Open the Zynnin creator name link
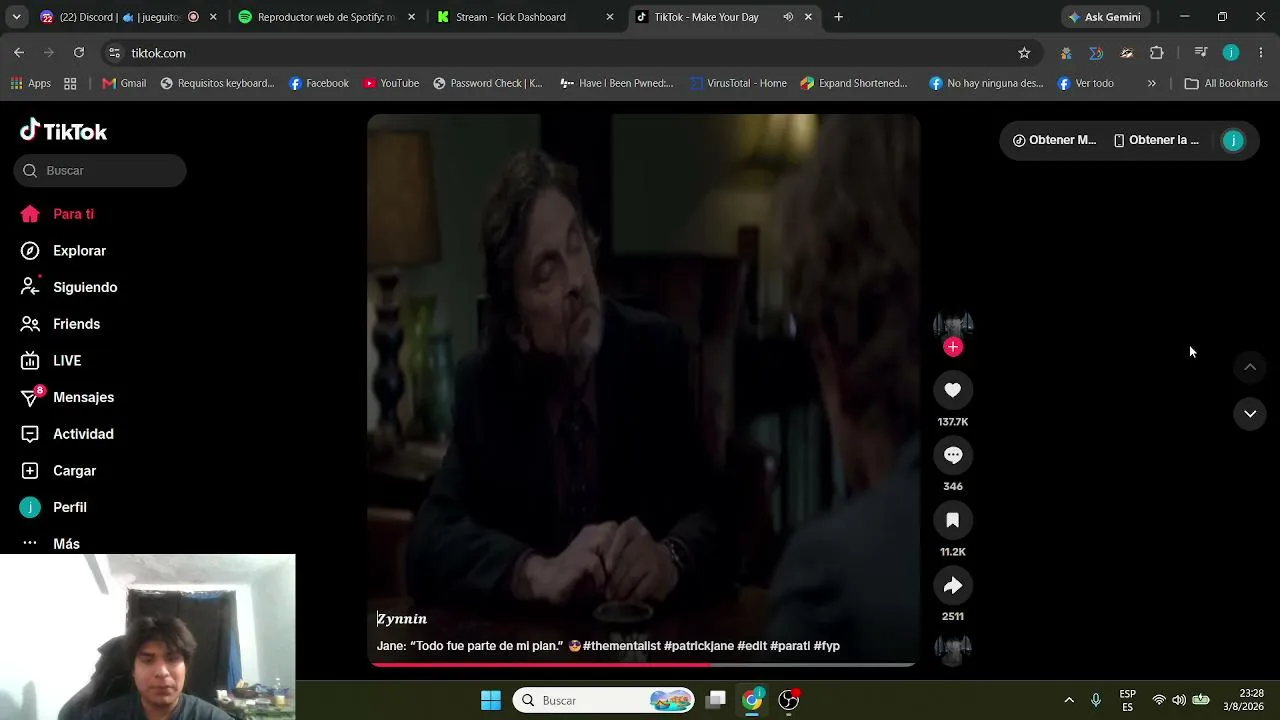Image resolution: width=1280 pixels, height=720 pixels. pyautogui.click(x=402, y=619)
